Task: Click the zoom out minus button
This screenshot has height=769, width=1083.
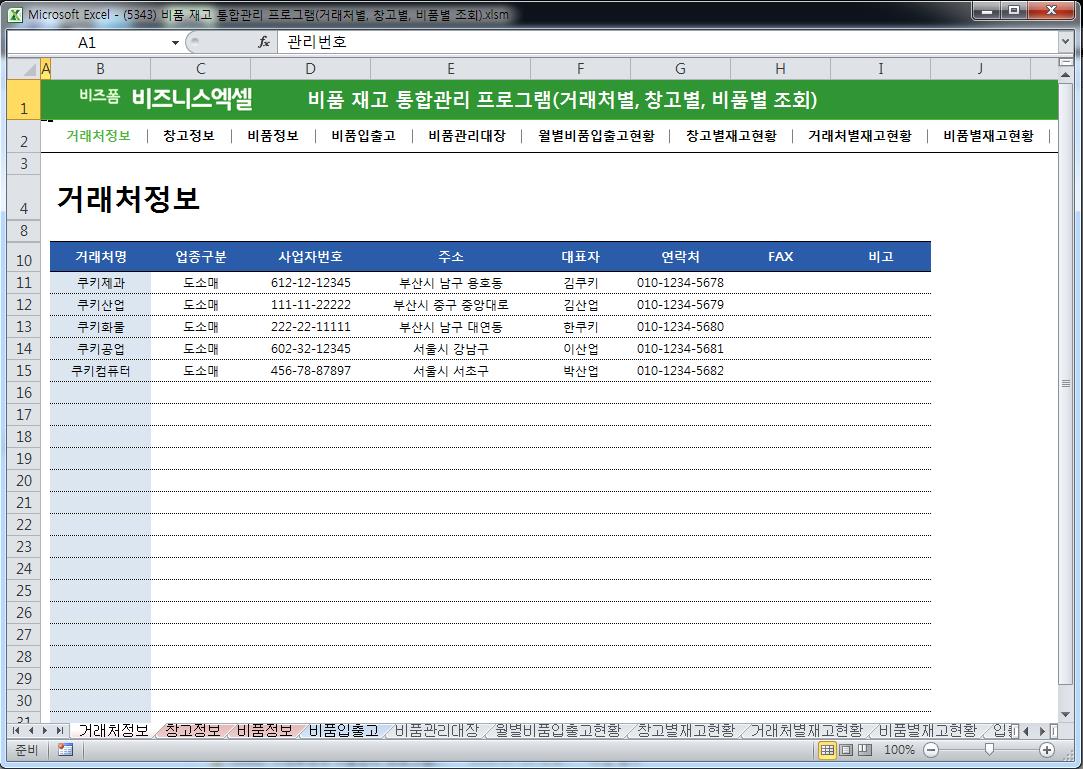Action: 931,750
